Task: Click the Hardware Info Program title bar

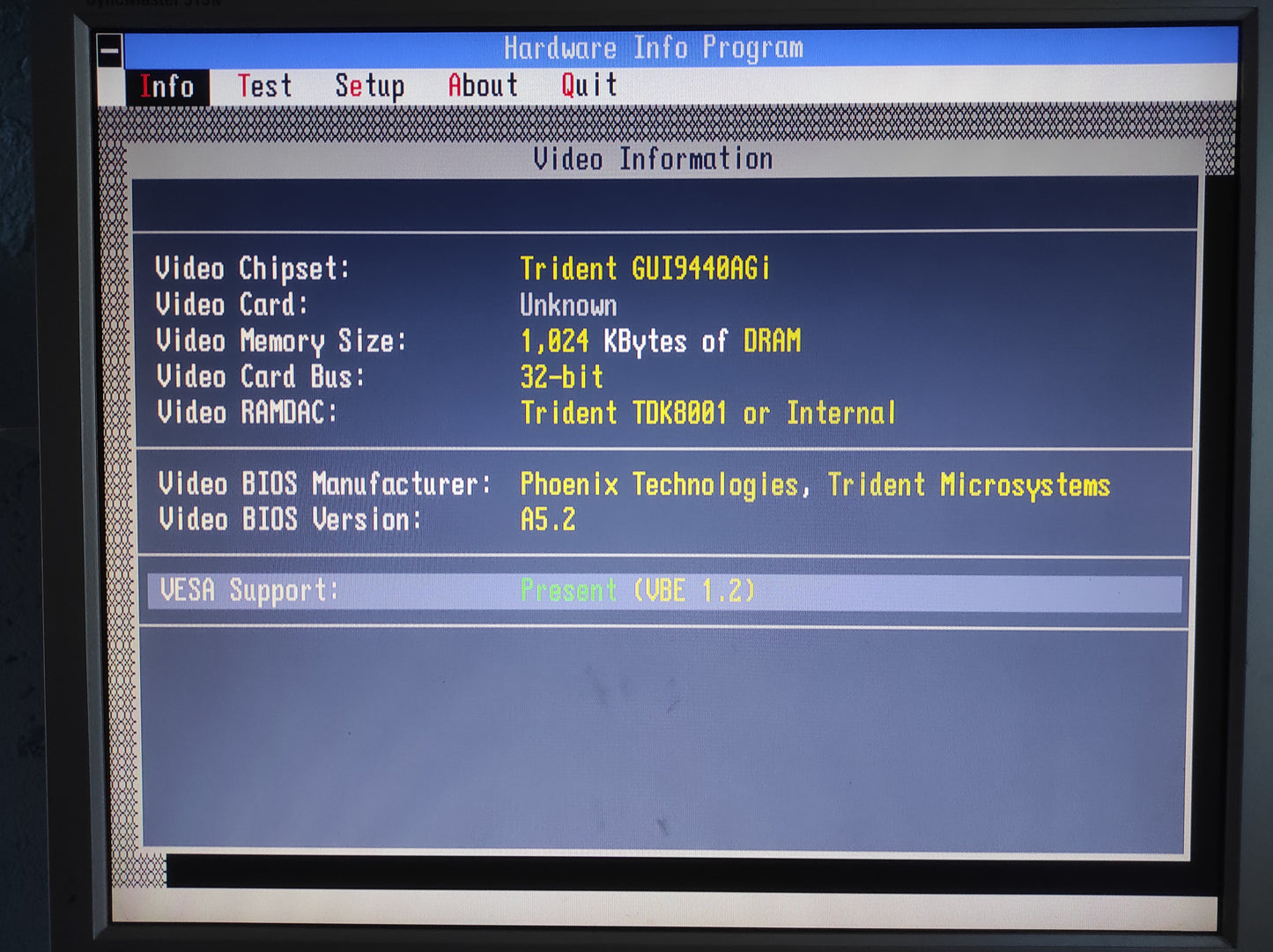Action: [653, 48]
